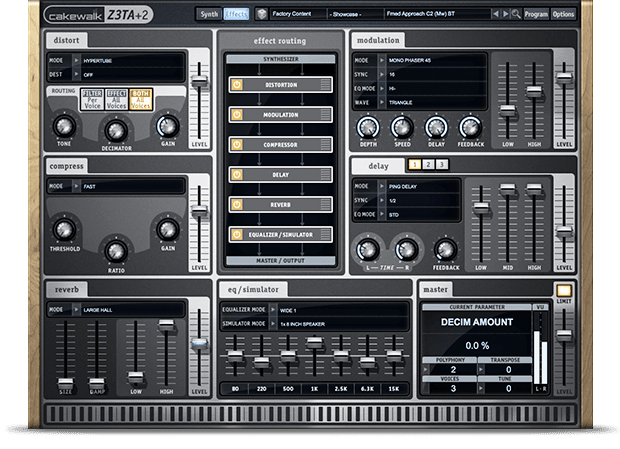Select Both All Voices routing

coord(141,99)
